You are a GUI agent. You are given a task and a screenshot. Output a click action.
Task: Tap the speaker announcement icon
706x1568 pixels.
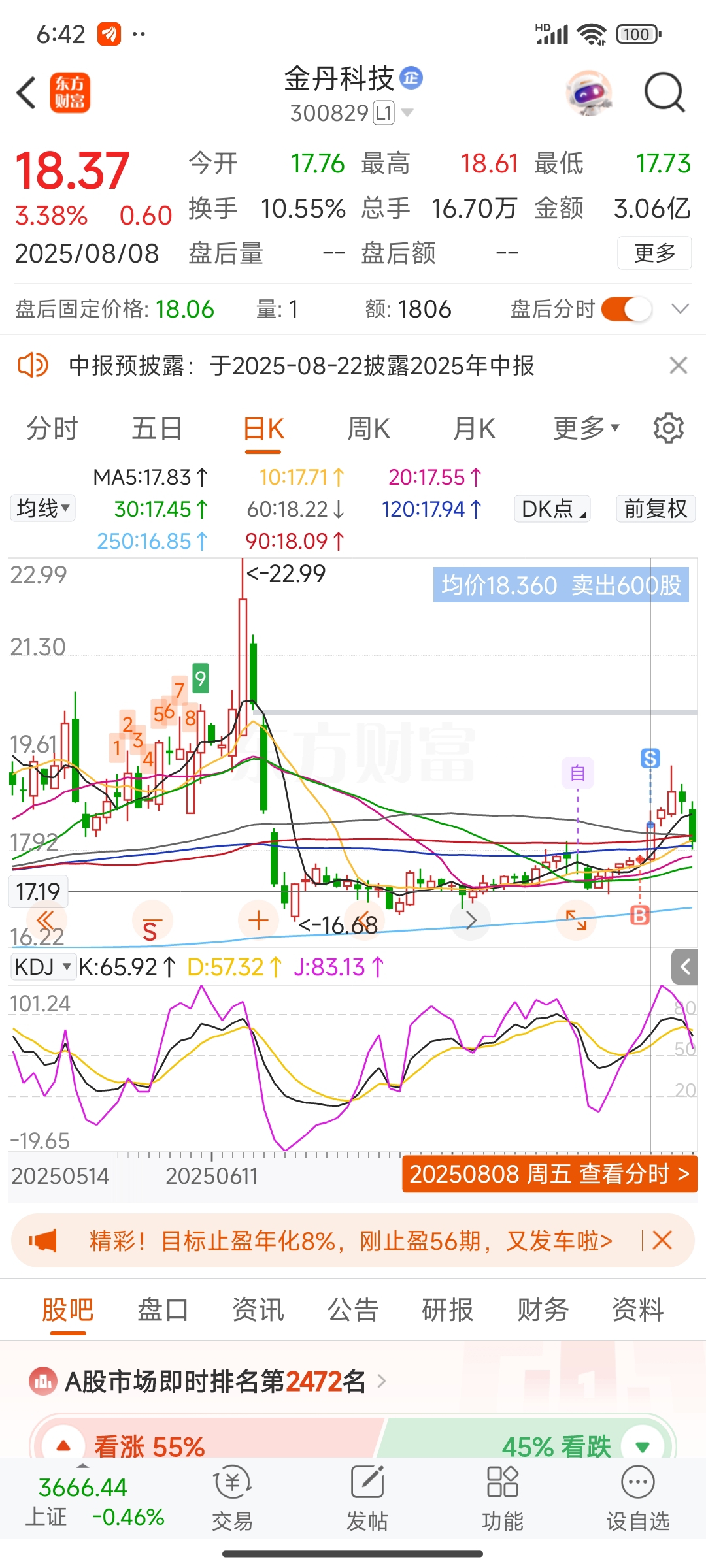click(33, 365)
